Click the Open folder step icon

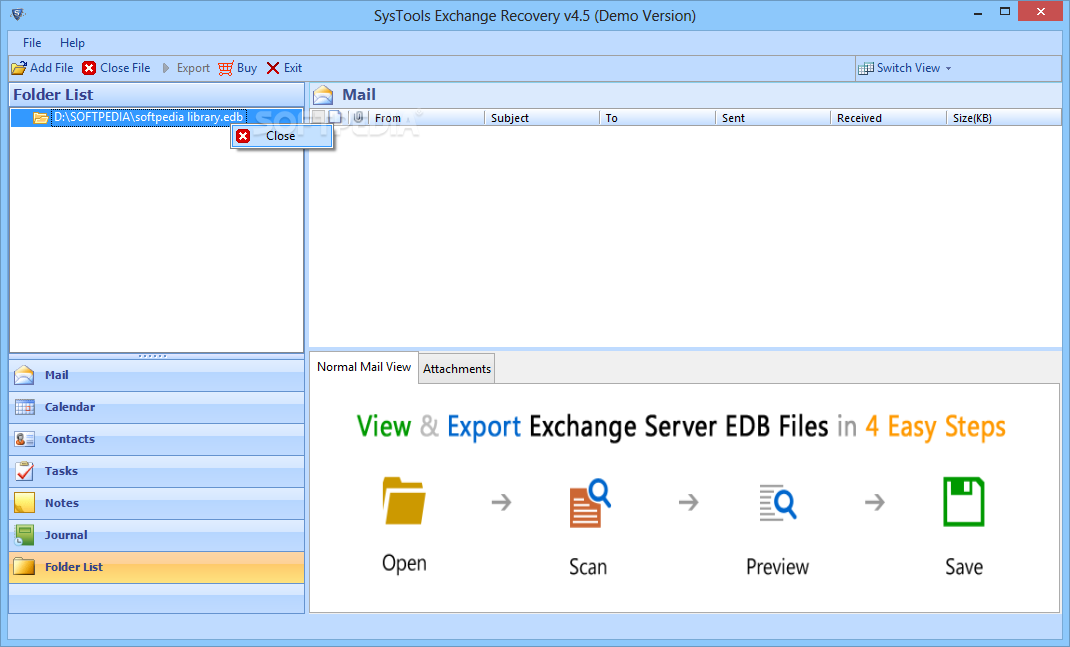pos(404,501)
